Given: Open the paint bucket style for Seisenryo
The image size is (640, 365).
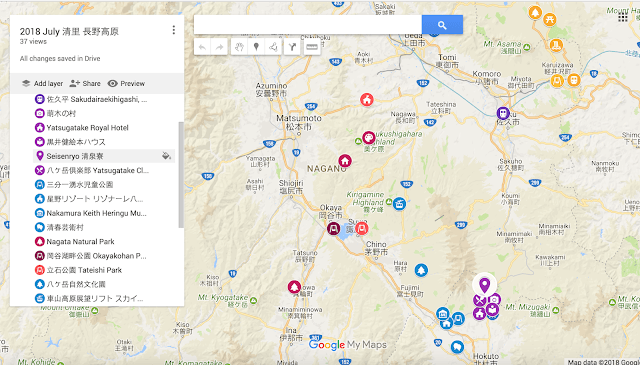Looking at the screenshot, I should (166, 156).
